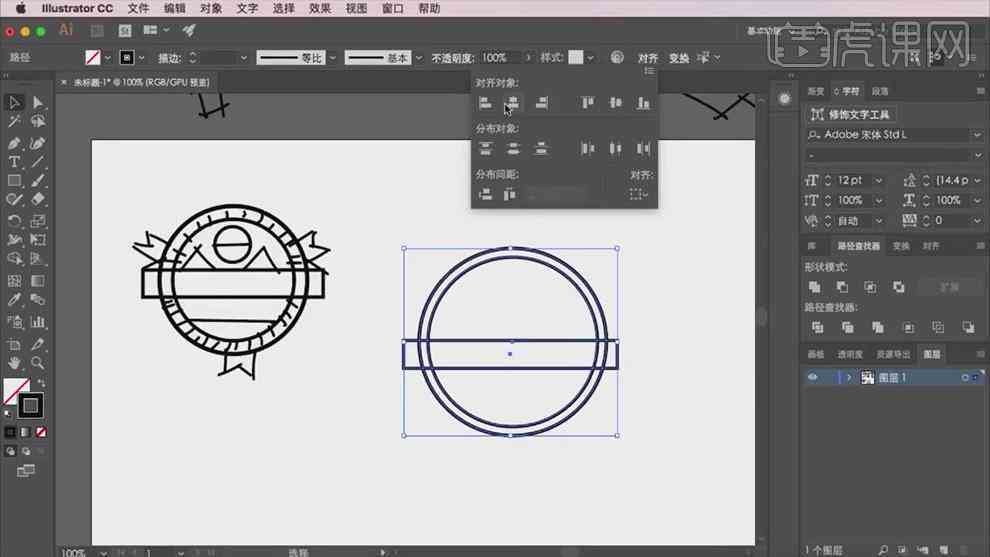Select the Artboard tool

coord(15,344)
